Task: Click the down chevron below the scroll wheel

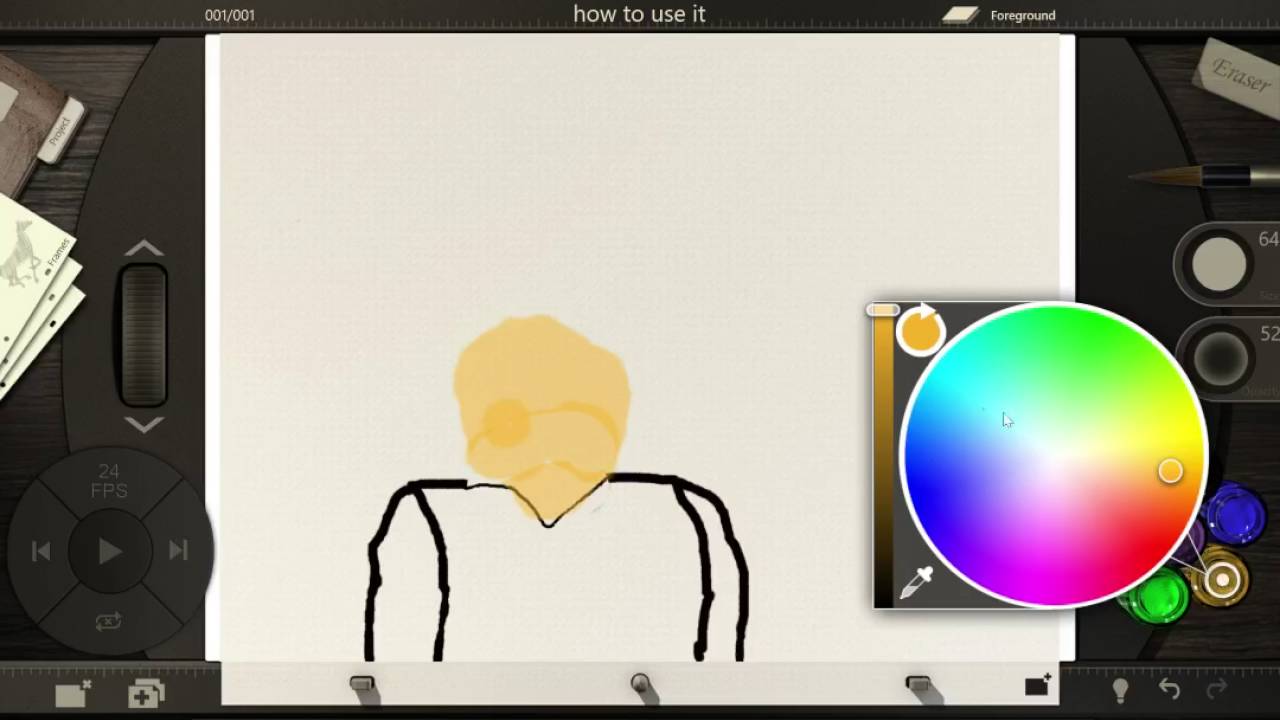Action: coord(144,424)
